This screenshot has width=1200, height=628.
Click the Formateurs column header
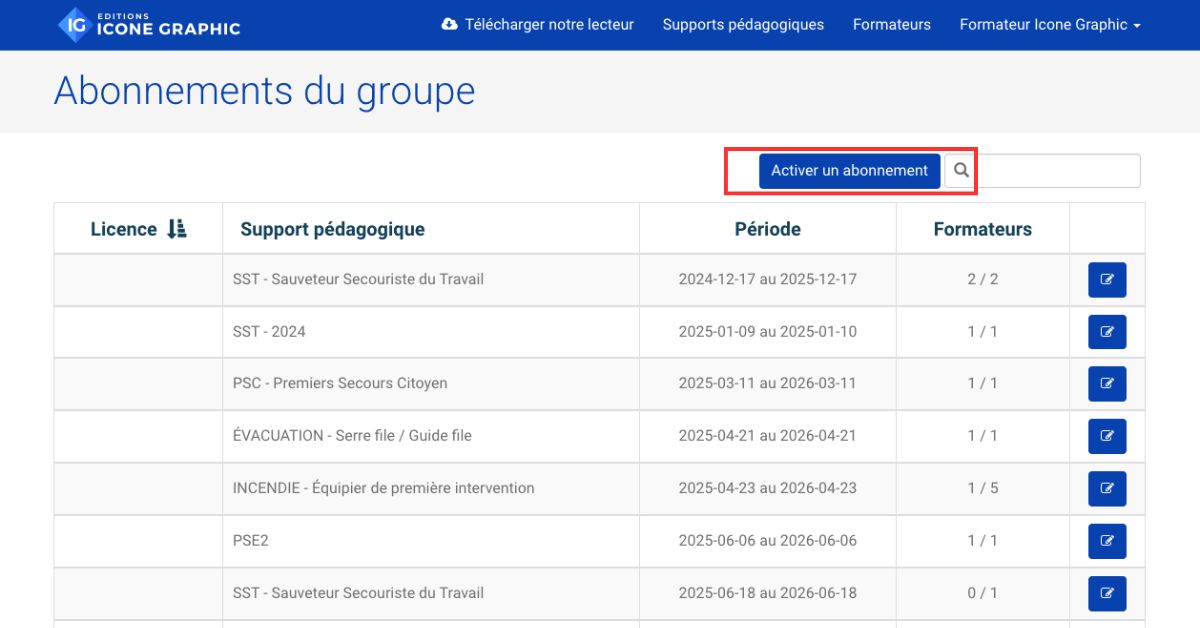(982, 229)
